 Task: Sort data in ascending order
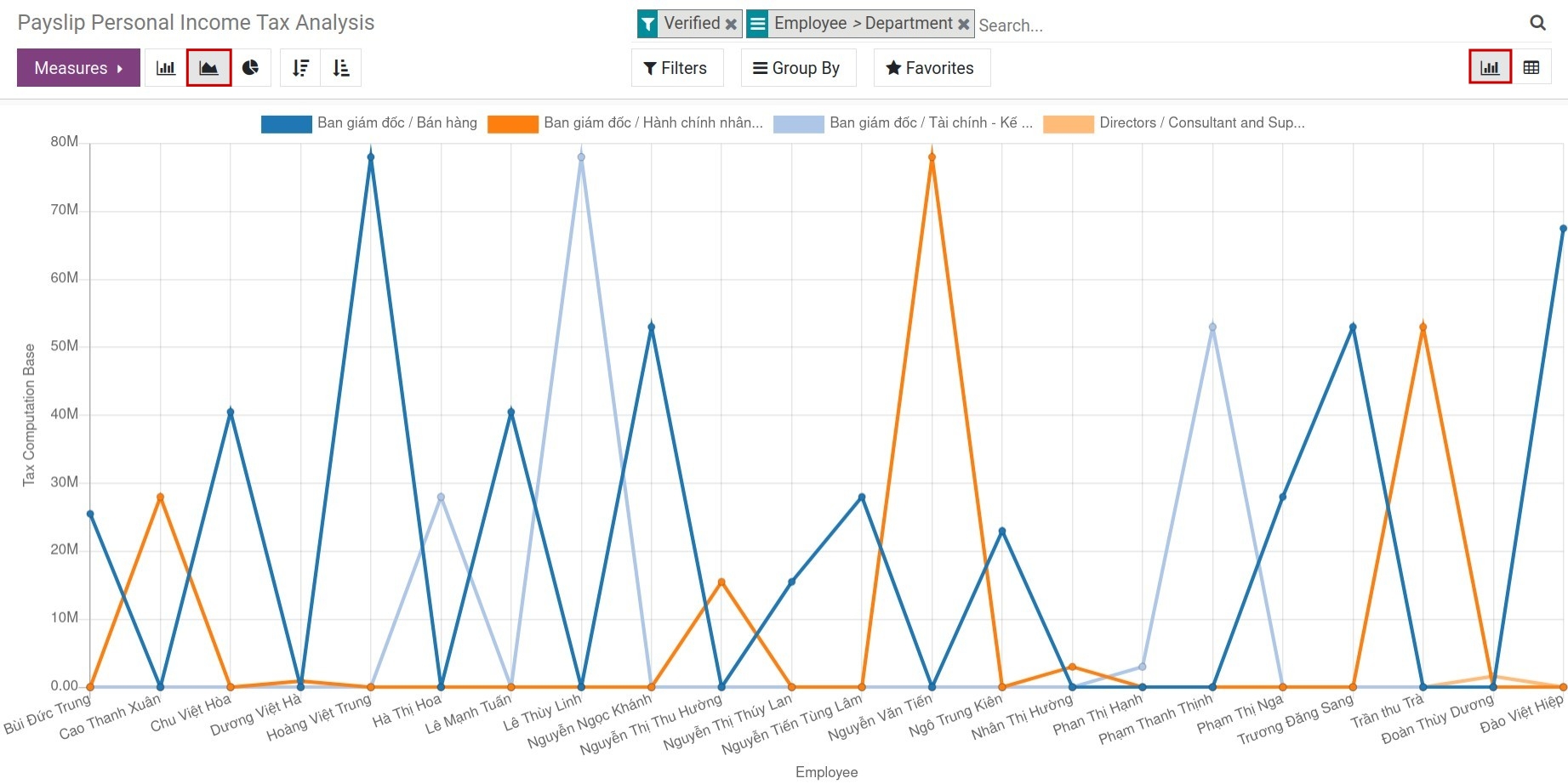(x=342, y=67)
